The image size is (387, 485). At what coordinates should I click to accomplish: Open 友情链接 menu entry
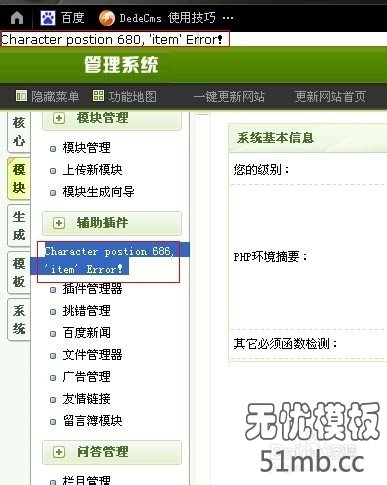(x=86, y=399)
